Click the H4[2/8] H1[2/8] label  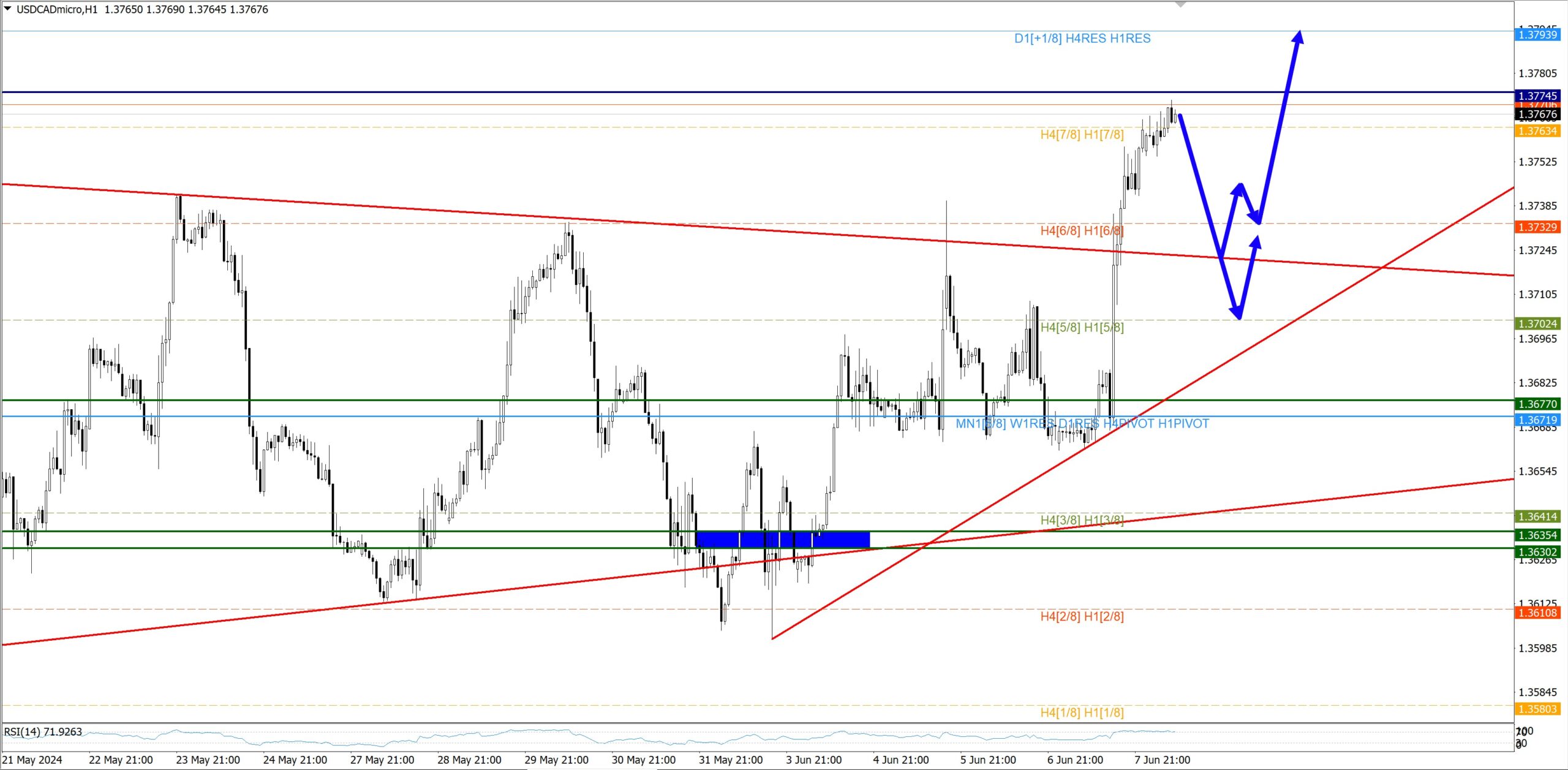[1082, 616]
